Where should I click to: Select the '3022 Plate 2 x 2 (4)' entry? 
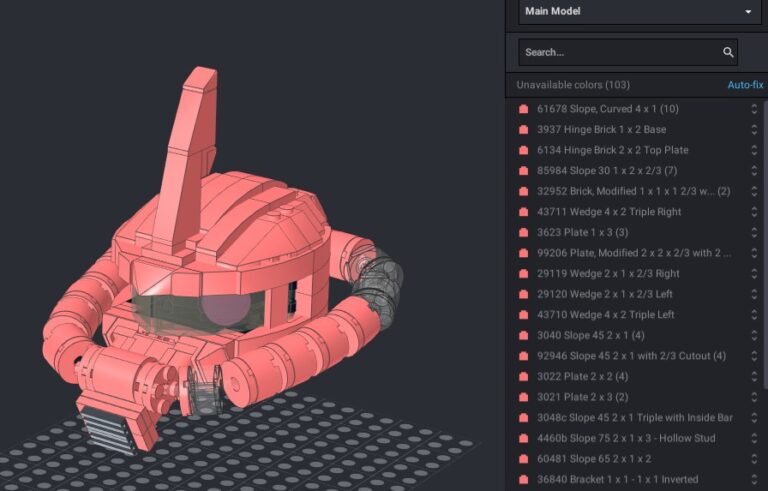coord(583,376)
